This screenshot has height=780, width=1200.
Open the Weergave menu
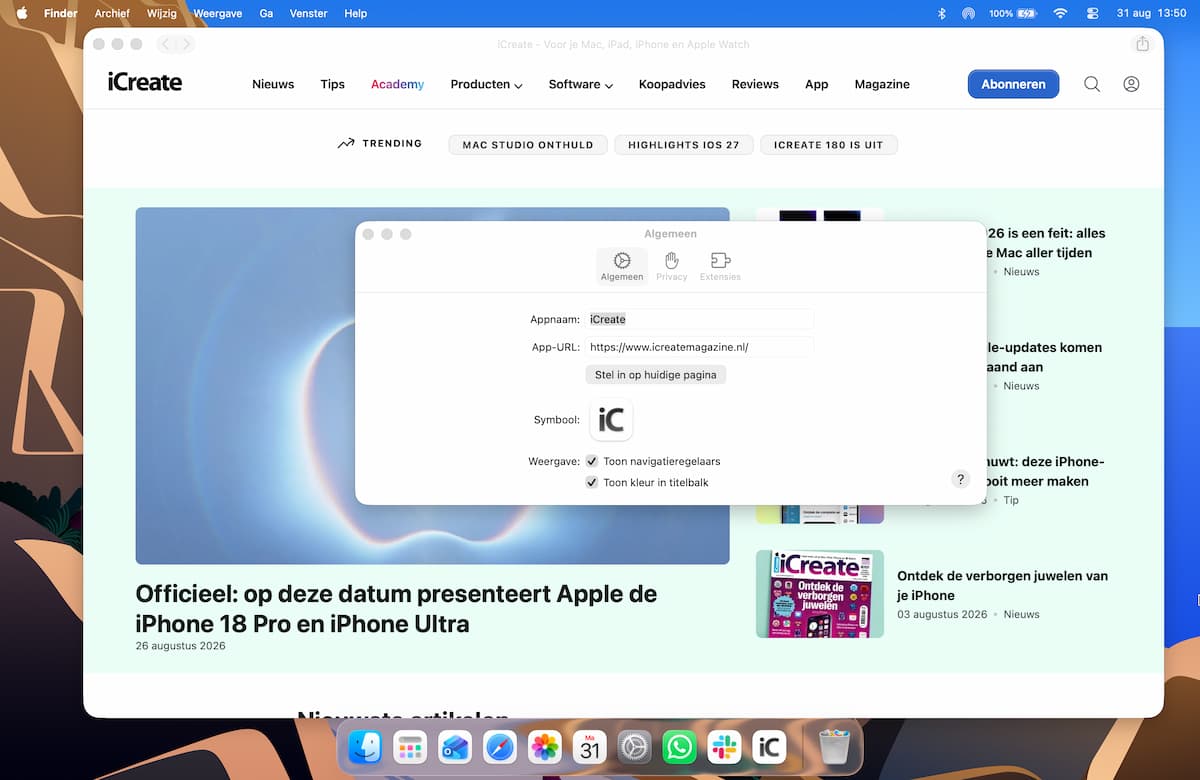click(218, 13)
